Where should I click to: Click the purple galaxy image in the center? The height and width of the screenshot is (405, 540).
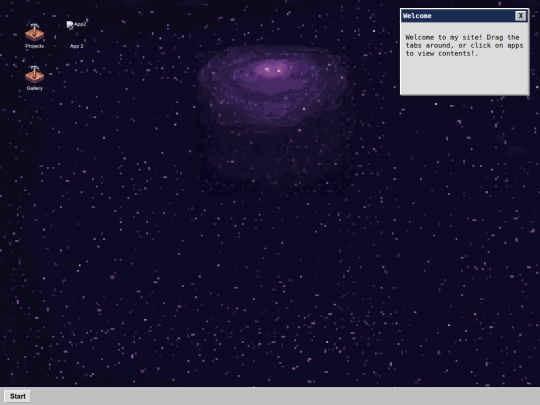[276, 119]
